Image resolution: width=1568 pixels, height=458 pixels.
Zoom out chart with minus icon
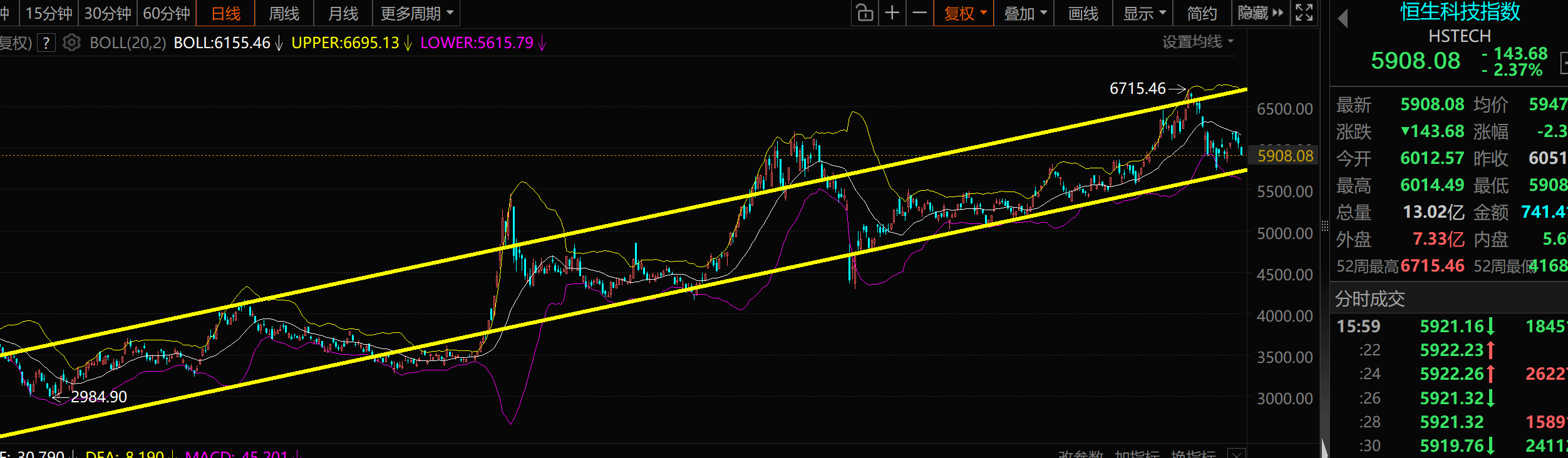point(919,13)
